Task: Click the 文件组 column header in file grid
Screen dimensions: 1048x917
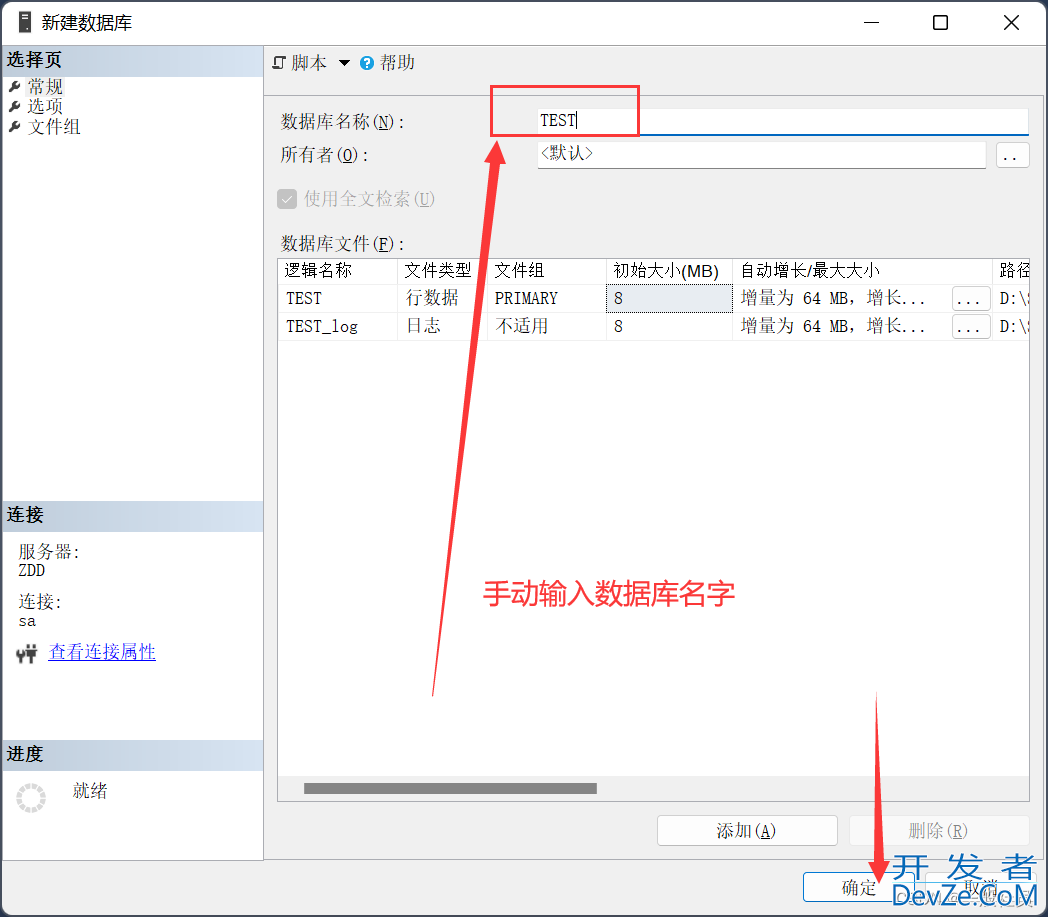Action: point(546,271)
